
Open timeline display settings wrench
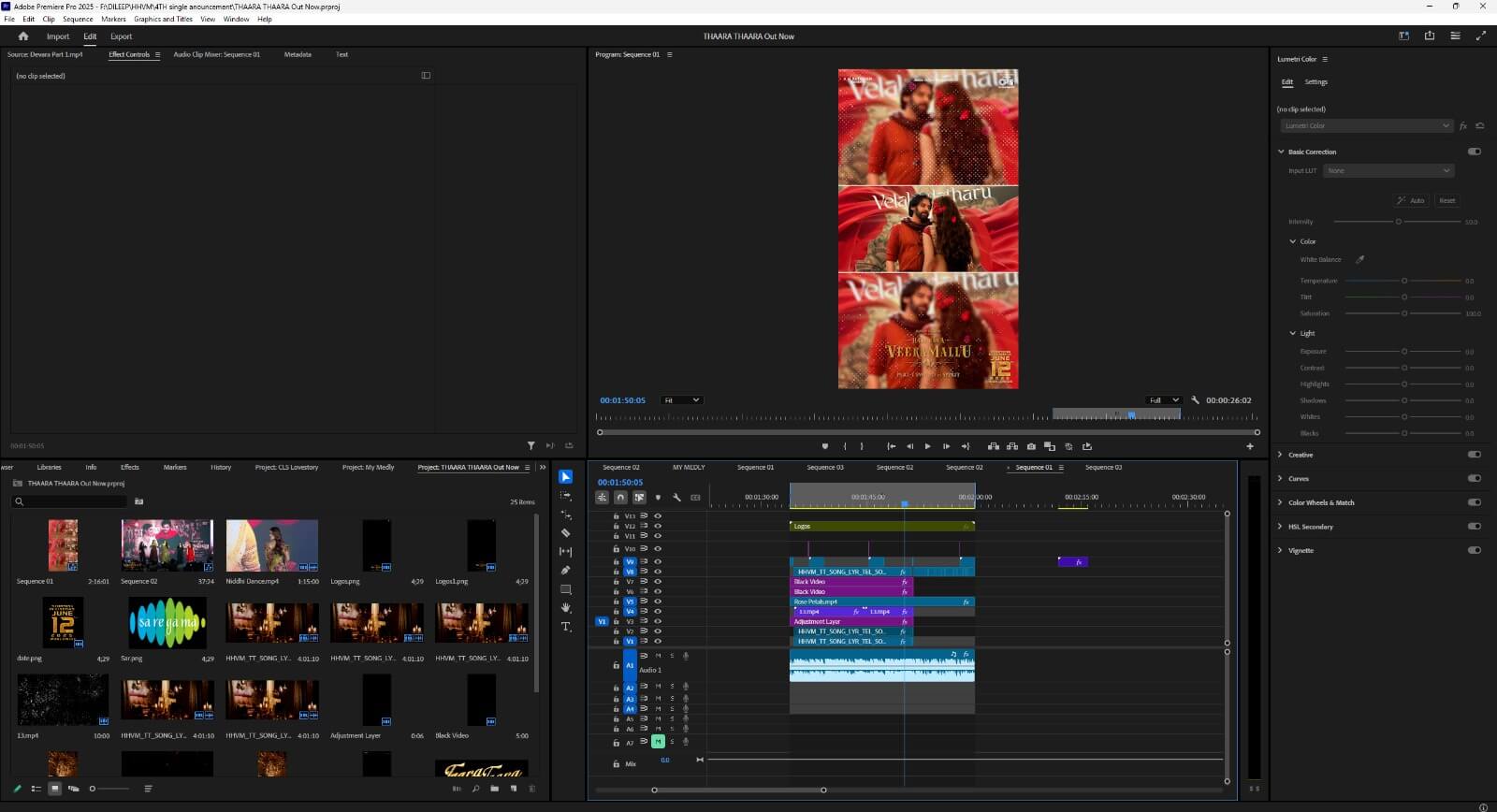coord(676,498)
